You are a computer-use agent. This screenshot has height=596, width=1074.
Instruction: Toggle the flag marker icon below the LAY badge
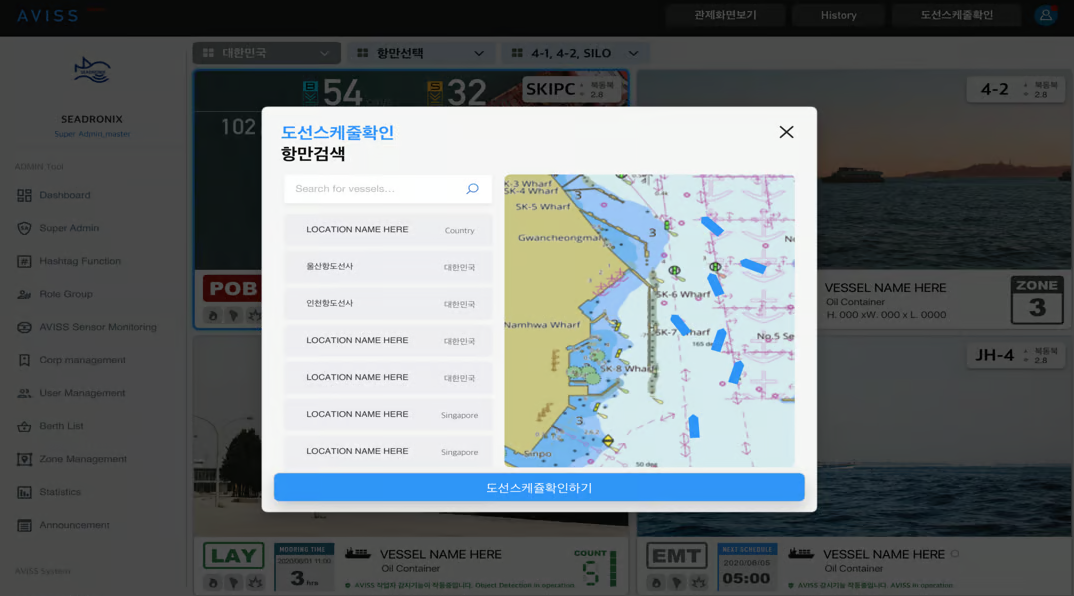click(233, 580)
